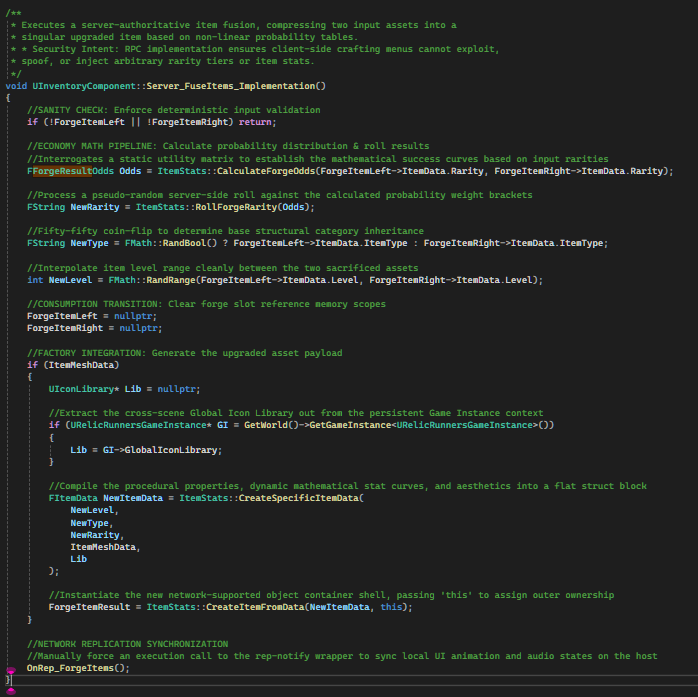Click the ForgeItemResult variable
This screenshot has height=697, width=698.
89,607
